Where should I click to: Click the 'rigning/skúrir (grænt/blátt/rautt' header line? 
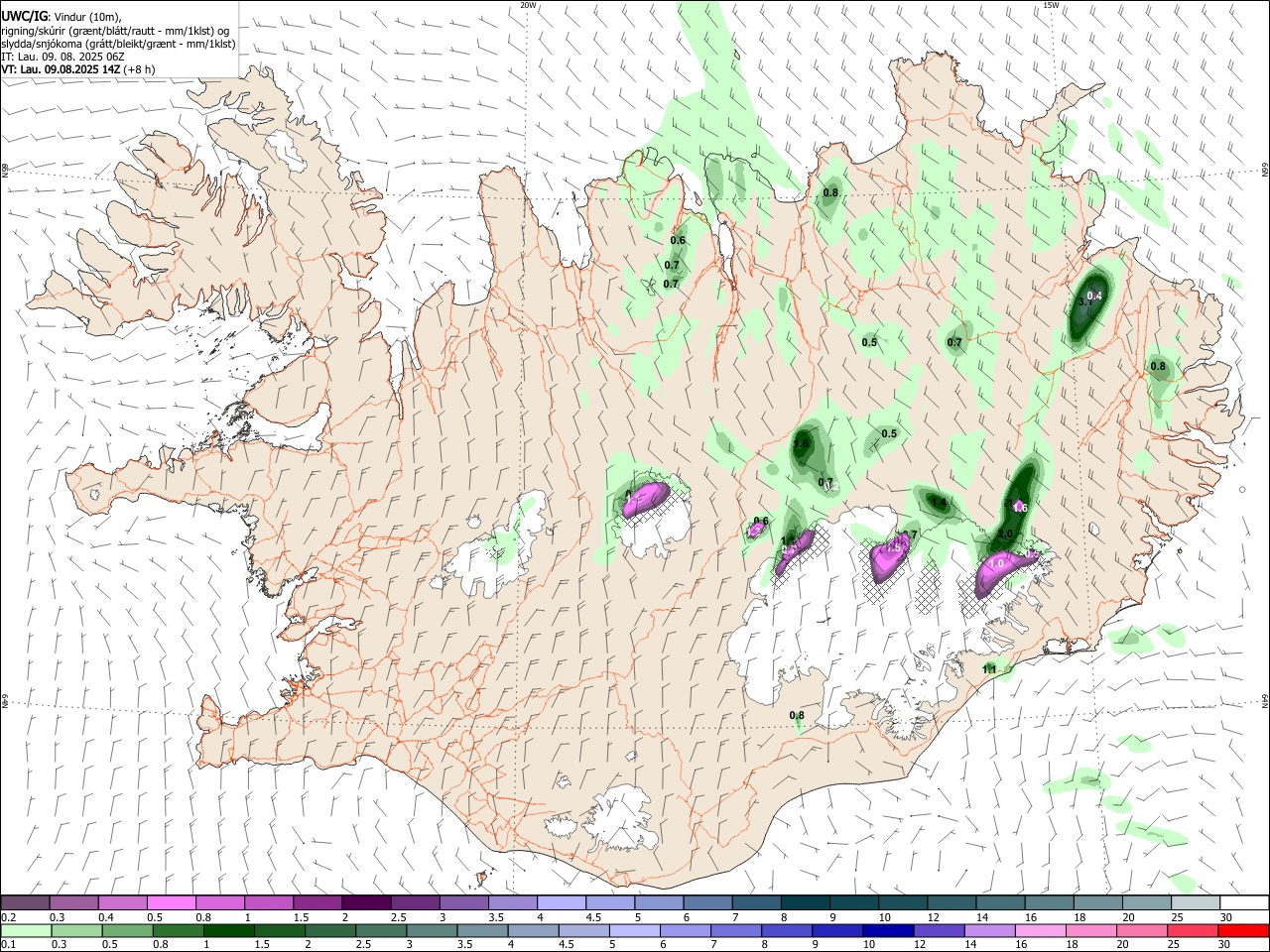pyautogui.click(x=115, y=30)
